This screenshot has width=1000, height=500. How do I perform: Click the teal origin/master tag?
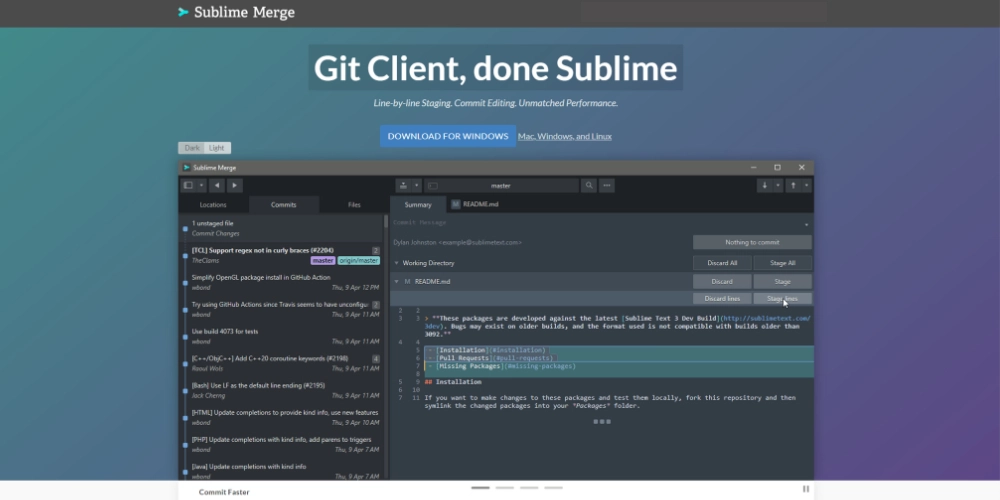click(x=359, y=260)
